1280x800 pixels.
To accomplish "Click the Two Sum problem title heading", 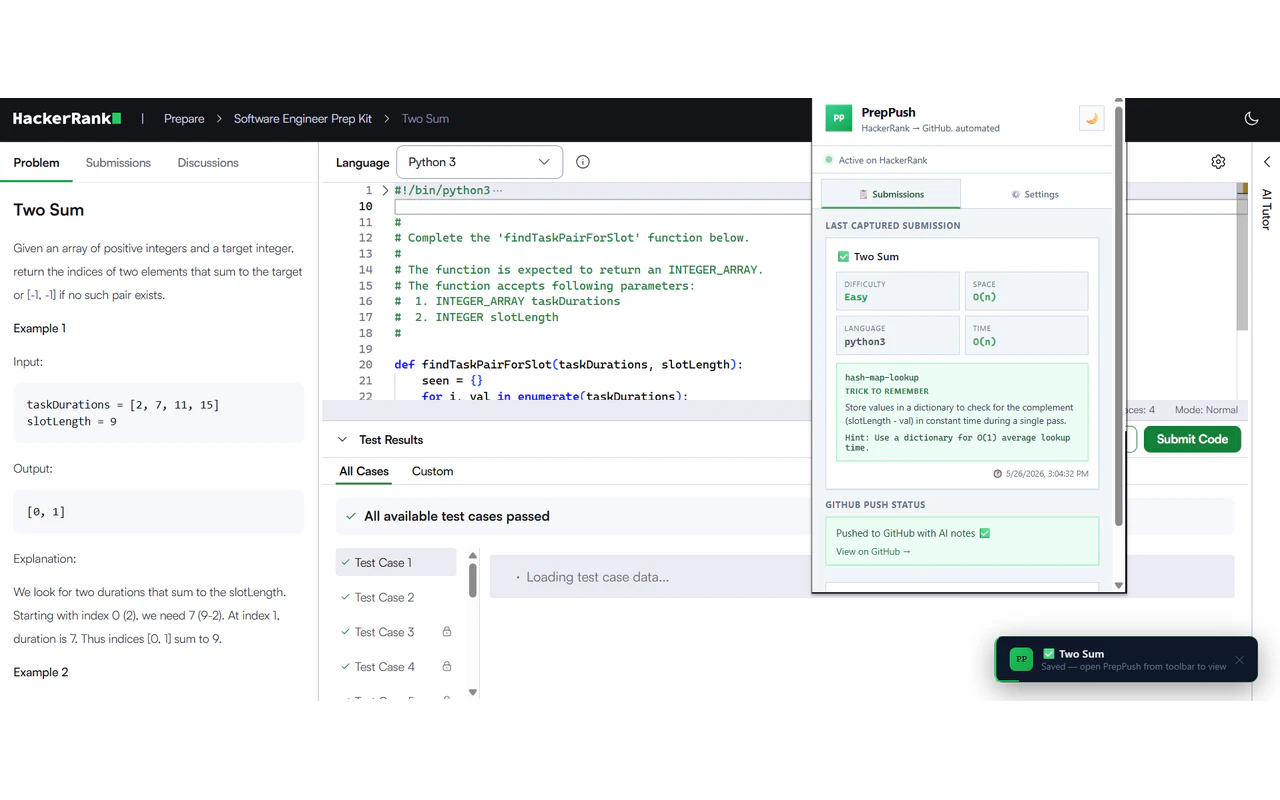I will tap(49, 210).
